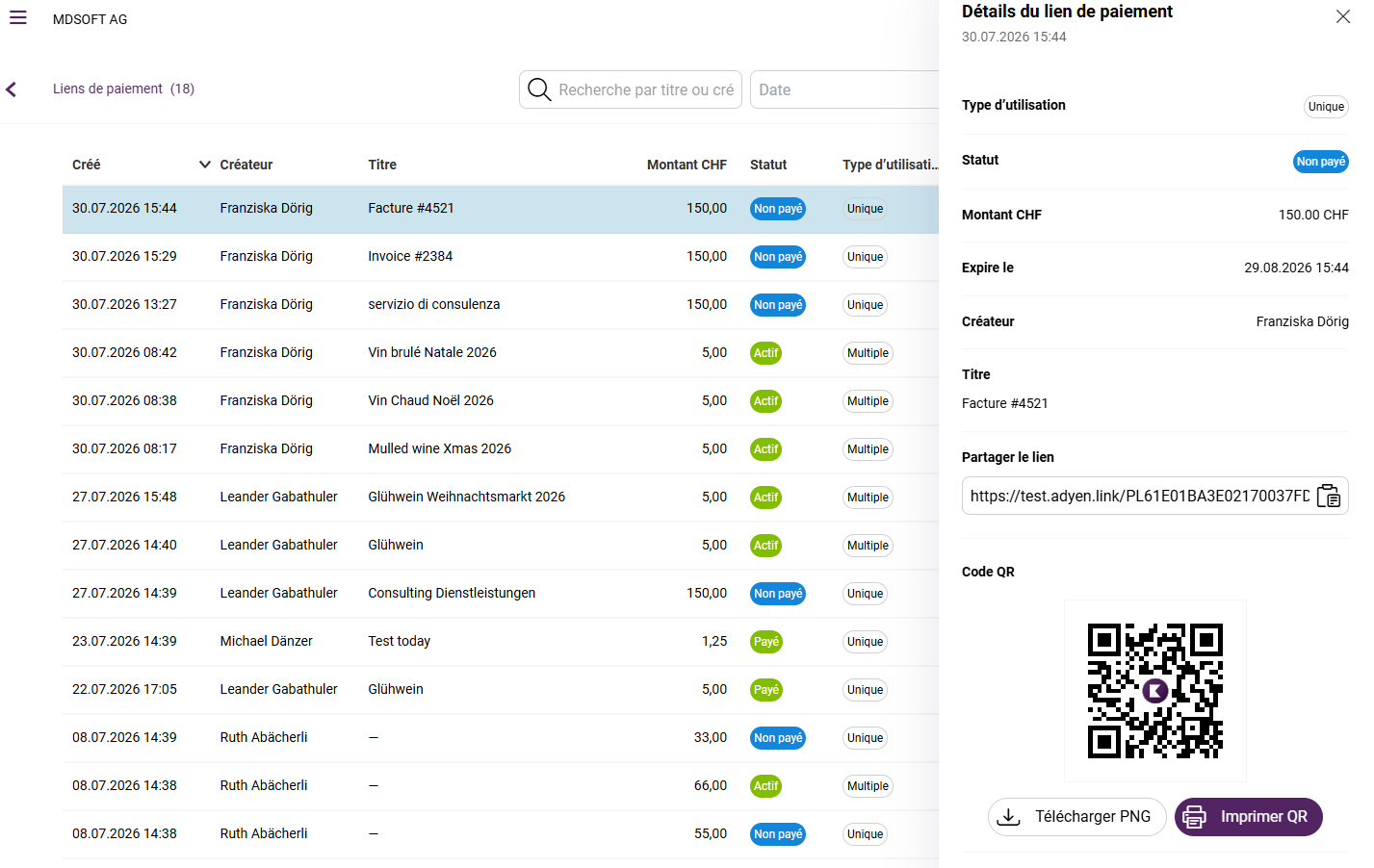The width and height of the screenshot is (1374, 868).
Task: Click the MDSOFT AG company name
Action: click(x=90, y=19)
